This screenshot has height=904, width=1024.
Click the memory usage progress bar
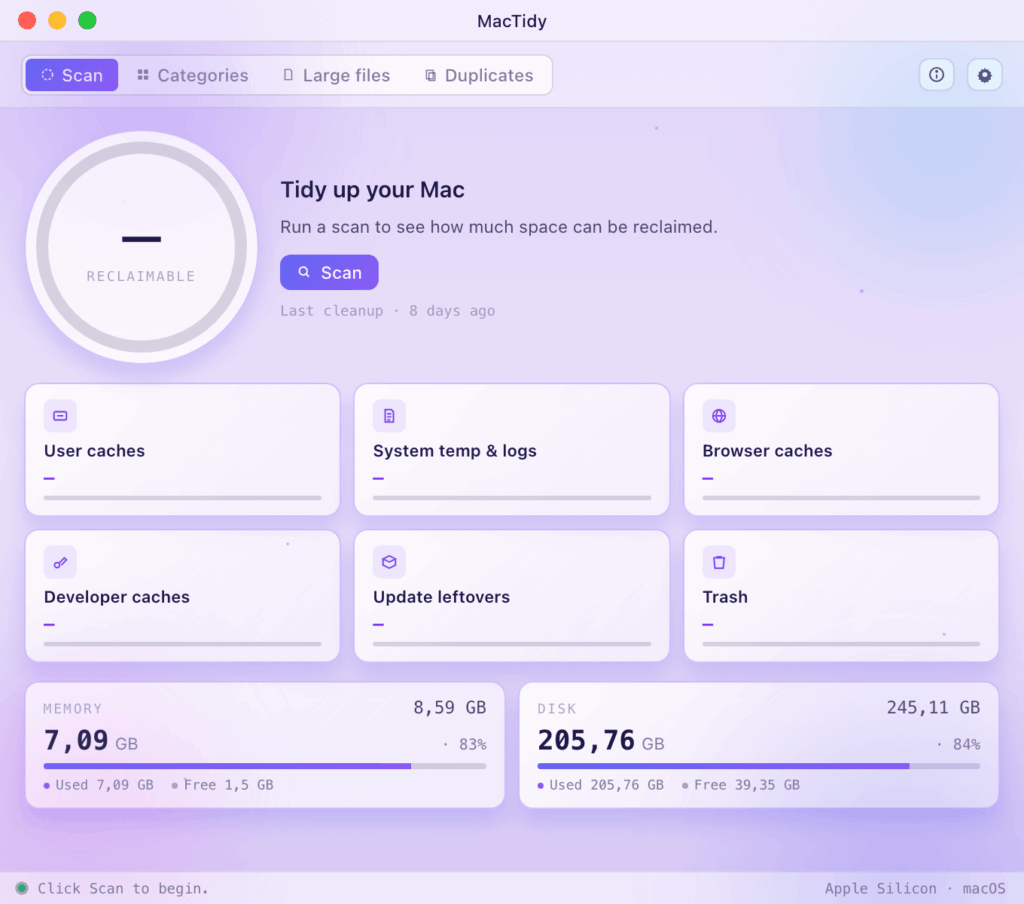click(265, 766)
